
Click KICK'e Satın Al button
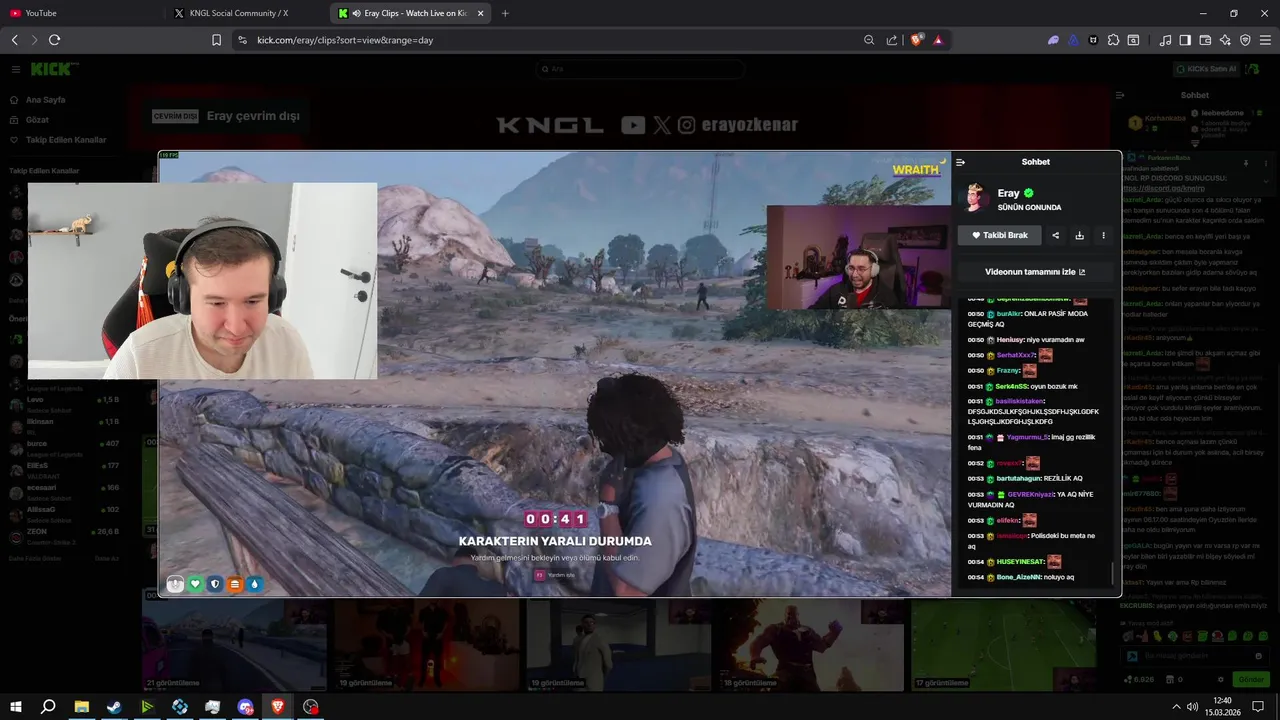click(x=1207, y=69)
